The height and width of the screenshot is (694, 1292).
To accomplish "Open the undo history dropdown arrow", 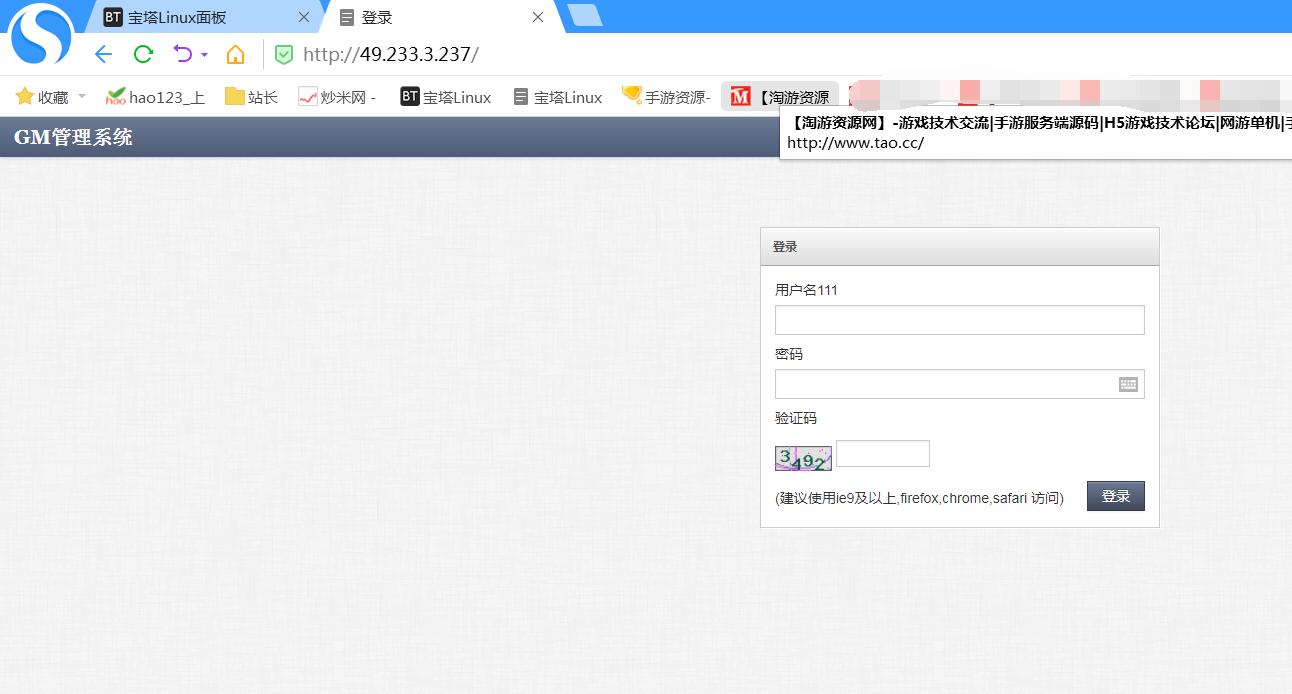I will coord(204,55).
